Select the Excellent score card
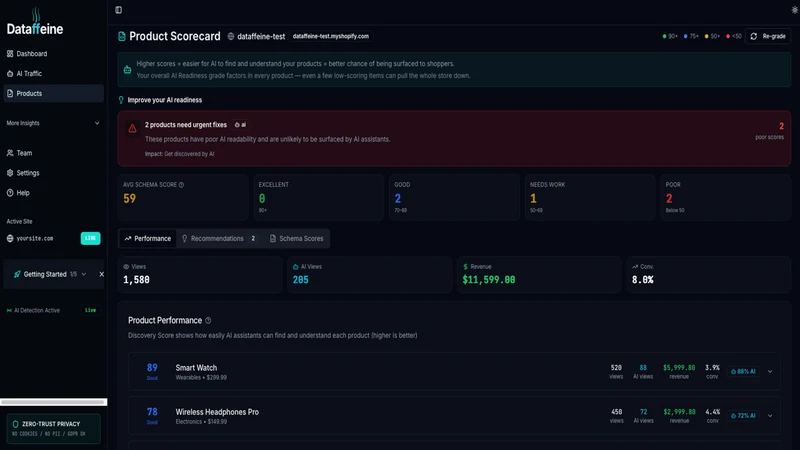The height and width of the screenshot is (450, 800). coord(318,197)
